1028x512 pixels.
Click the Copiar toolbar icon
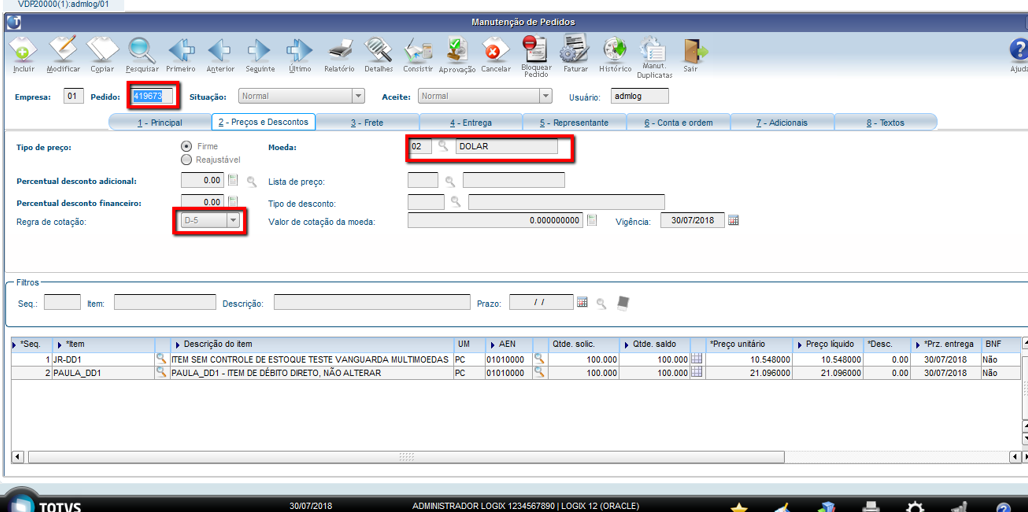(102, 50)
